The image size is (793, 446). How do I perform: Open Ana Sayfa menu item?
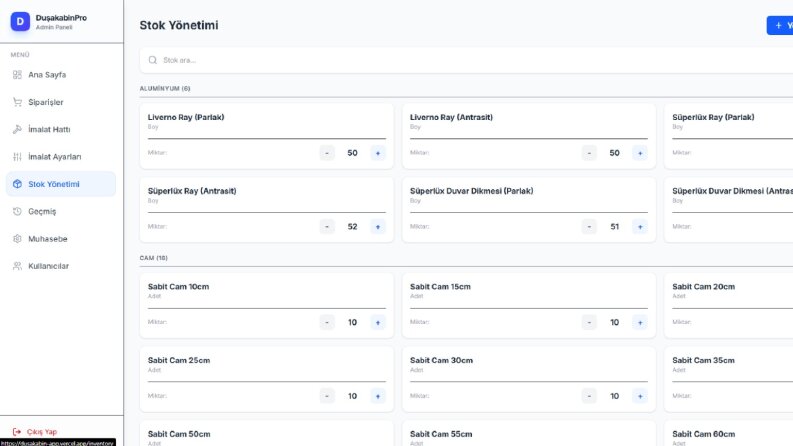click(61, 75)
